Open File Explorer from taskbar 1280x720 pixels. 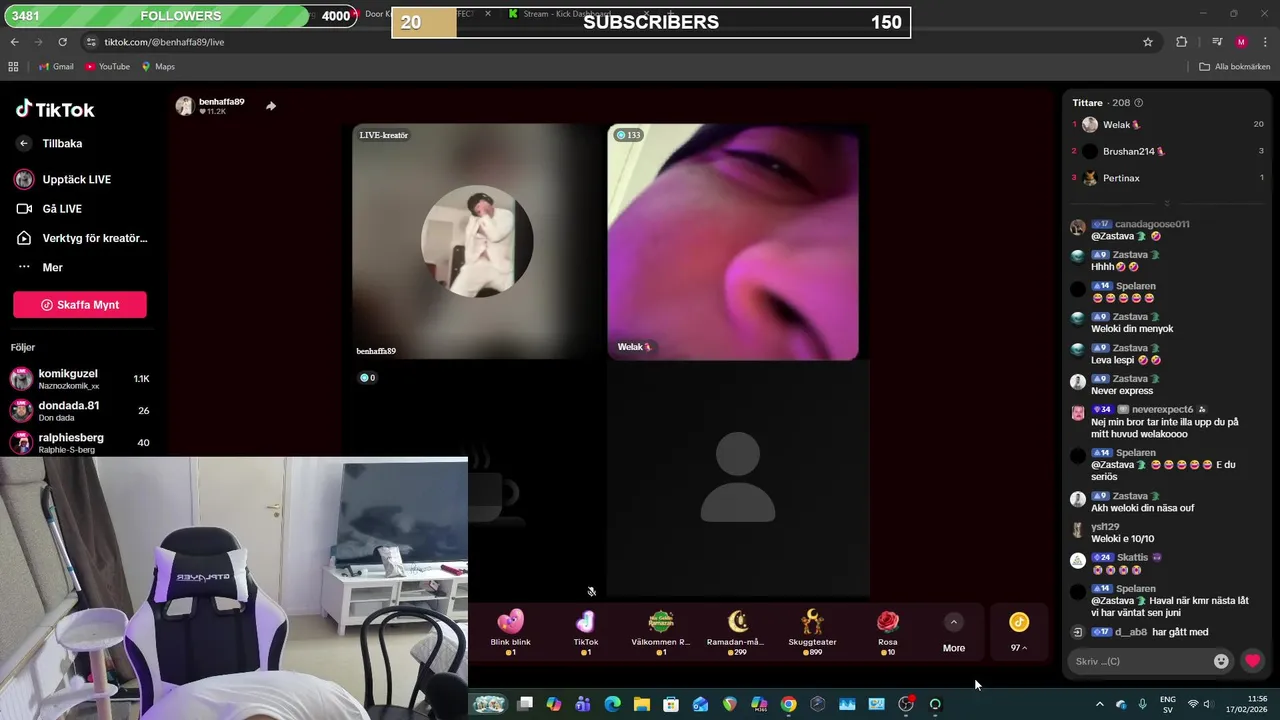642,704
